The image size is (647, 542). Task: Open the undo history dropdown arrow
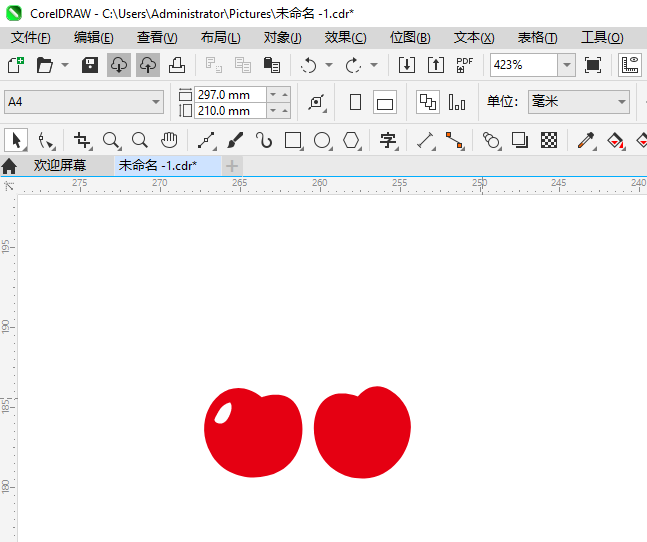pyautogui.click(x=329, y=65)
